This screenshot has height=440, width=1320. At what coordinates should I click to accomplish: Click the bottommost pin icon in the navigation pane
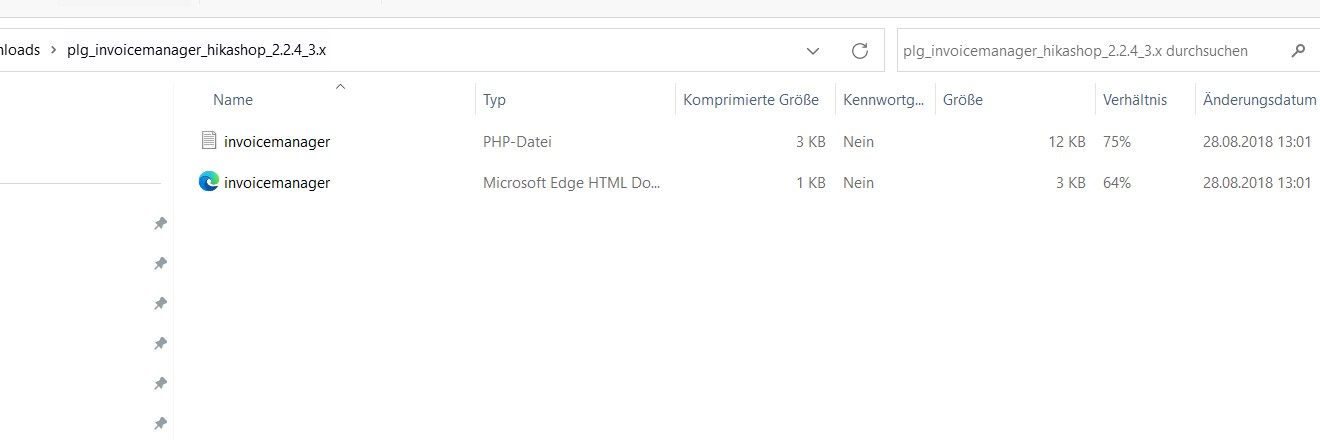tap(159, 424)
